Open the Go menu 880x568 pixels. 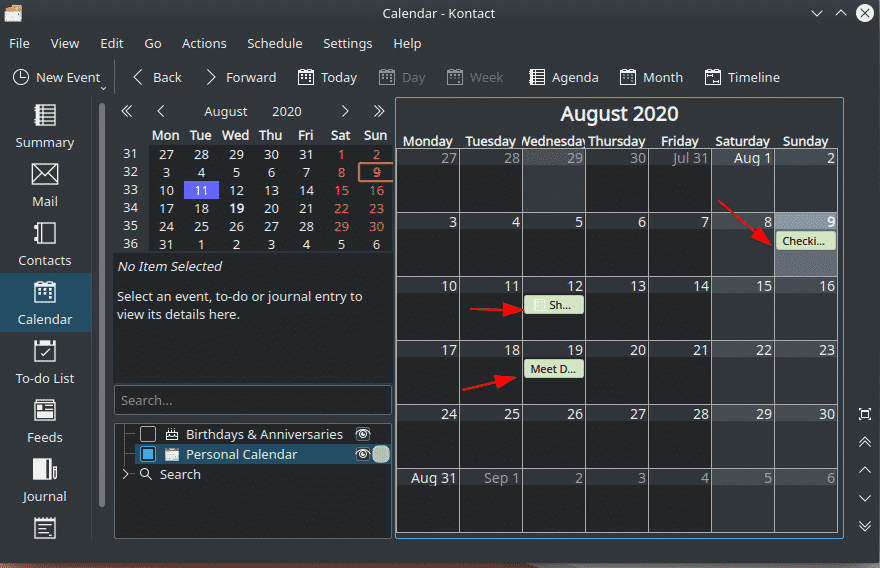pos(153,44)
